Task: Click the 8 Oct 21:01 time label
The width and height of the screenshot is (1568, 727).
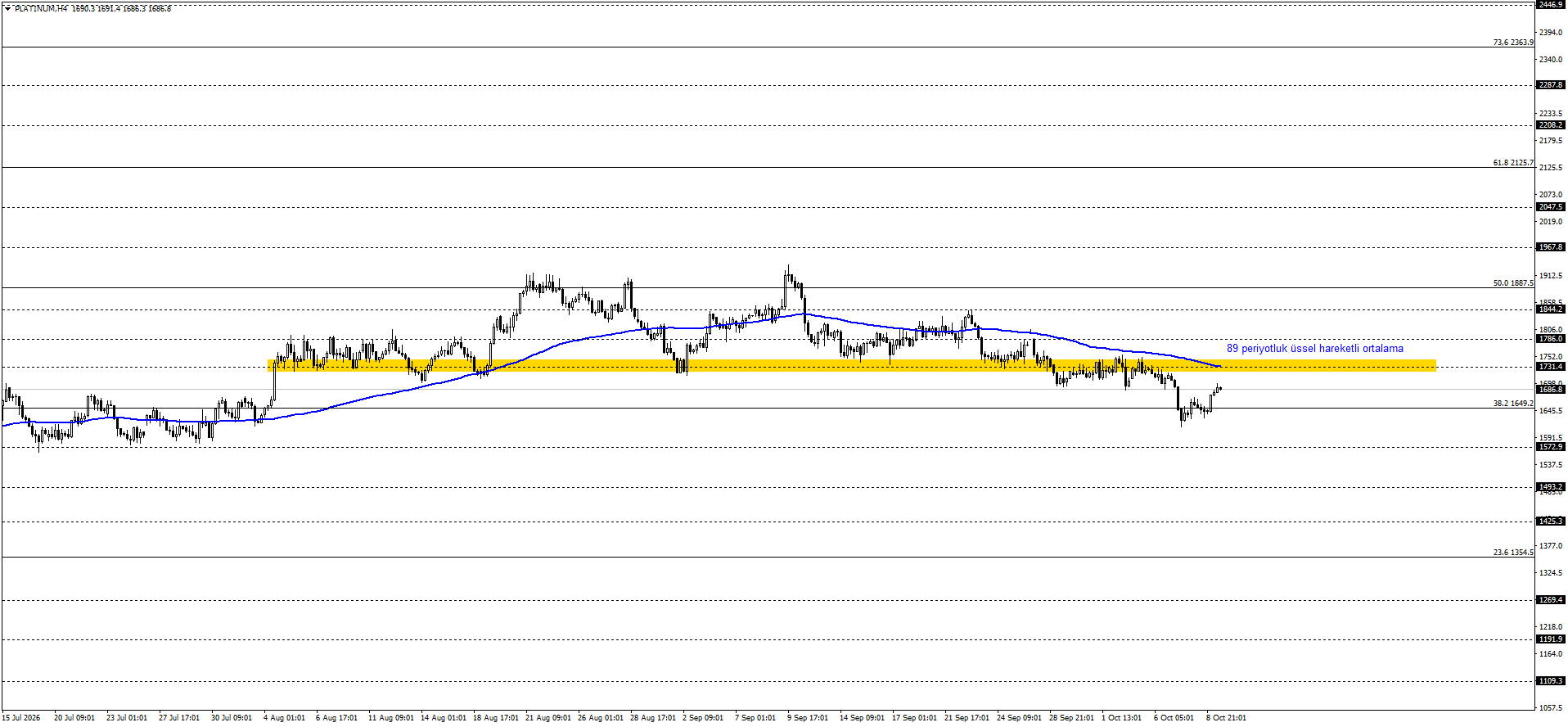Action: coord(1227,718)
